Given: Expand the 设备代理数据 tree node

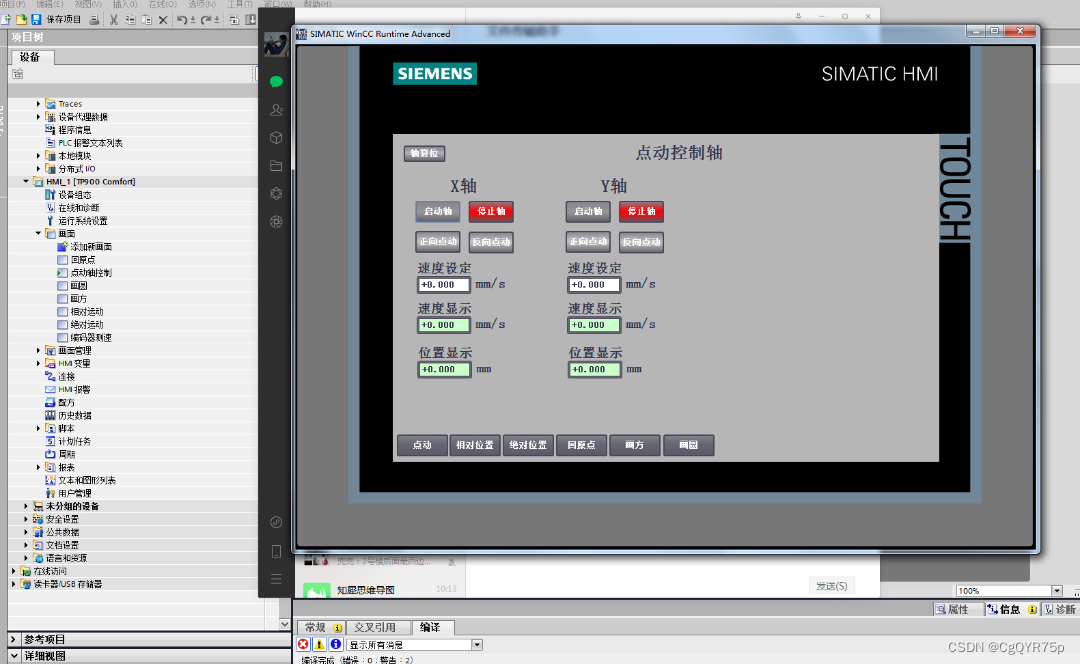Looking at the screenshot, I should (39, 116).
